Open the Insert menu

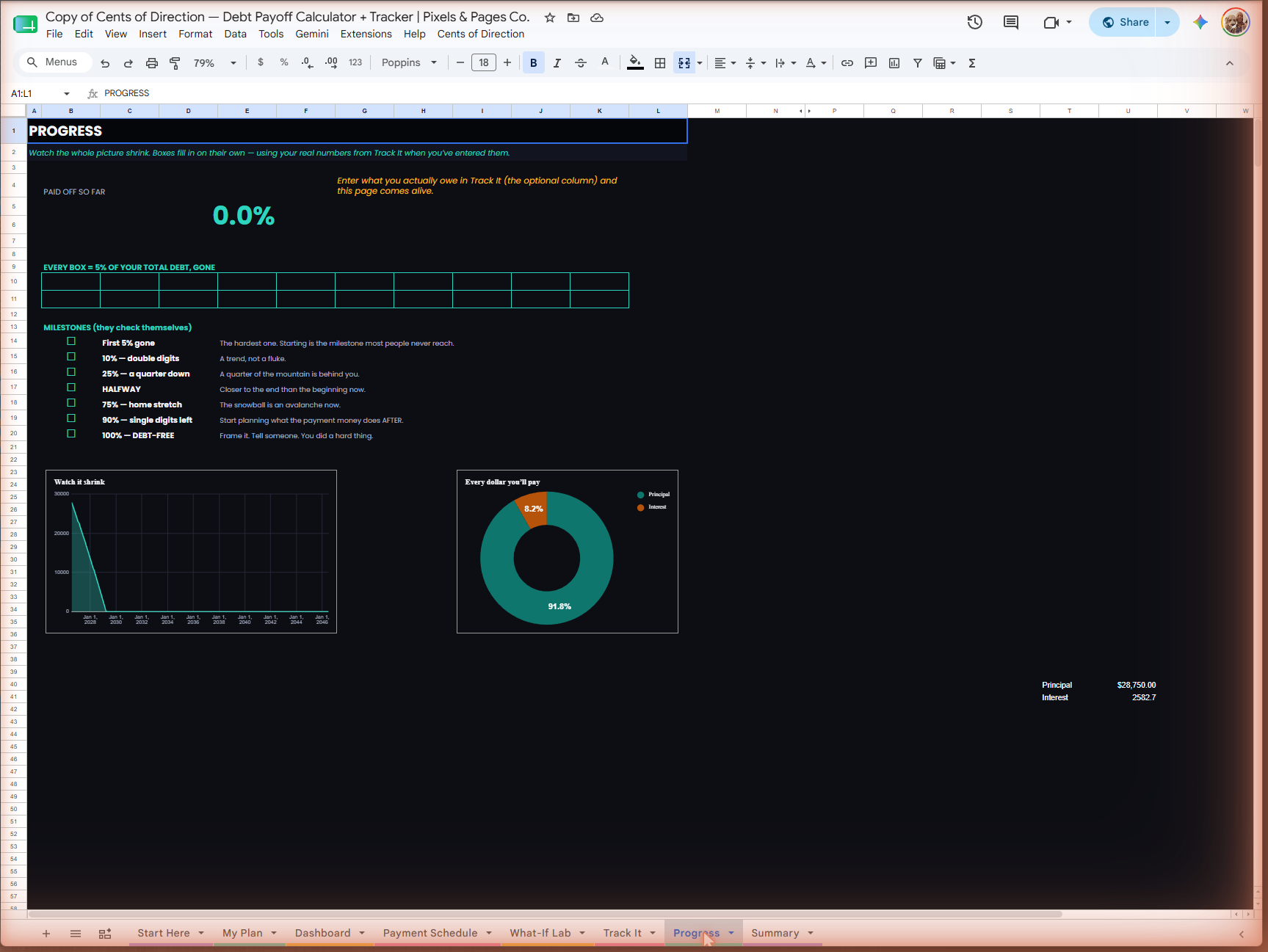(153, 34)
